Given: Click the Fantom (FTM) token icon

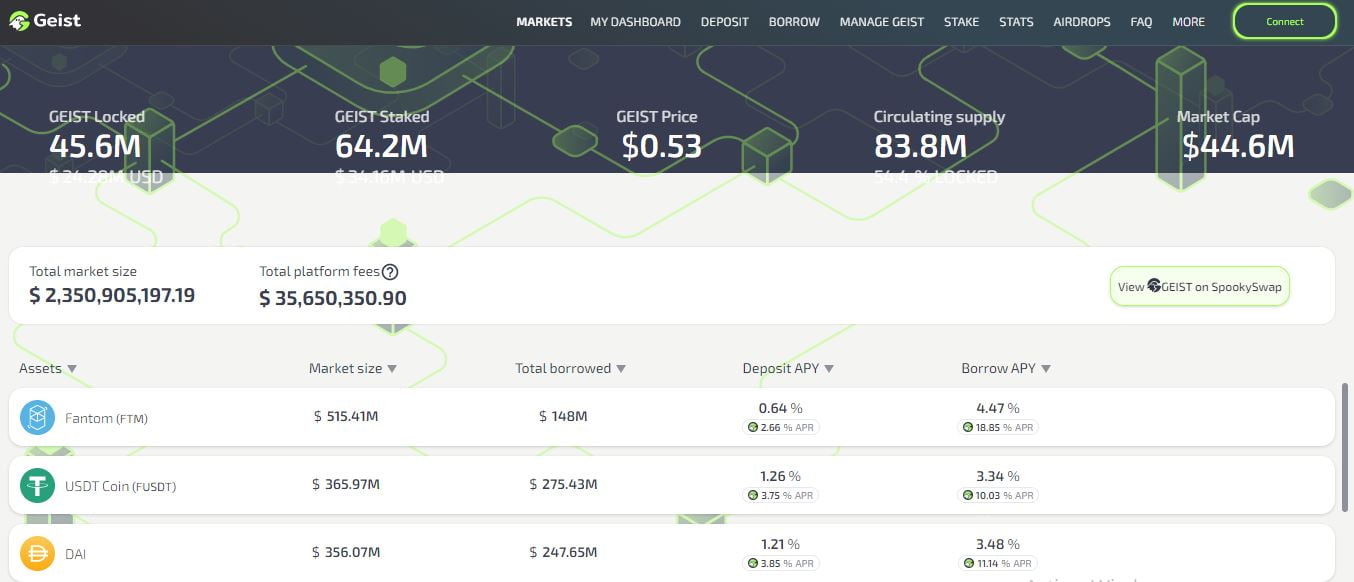Looking at the screenshot, I should [x=37, y=417].
